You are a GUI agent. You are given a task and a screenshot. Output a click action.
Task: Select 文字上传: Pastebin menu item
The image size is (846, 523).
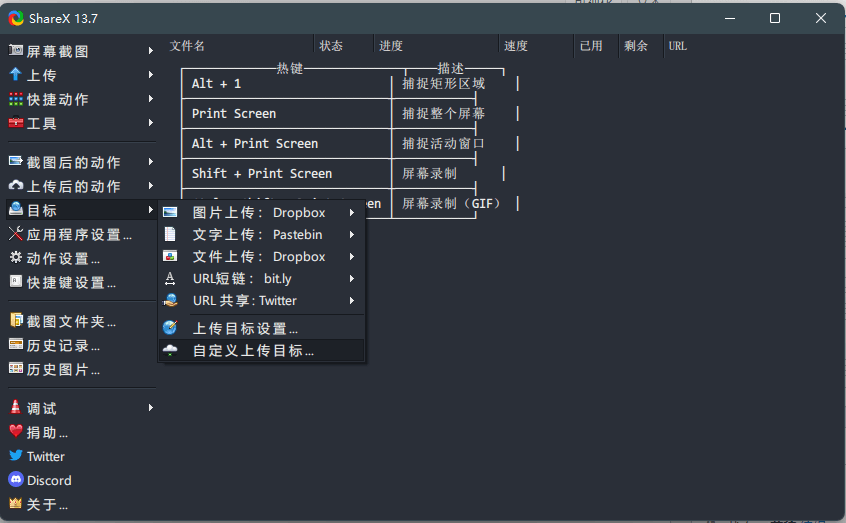[262, 235]
